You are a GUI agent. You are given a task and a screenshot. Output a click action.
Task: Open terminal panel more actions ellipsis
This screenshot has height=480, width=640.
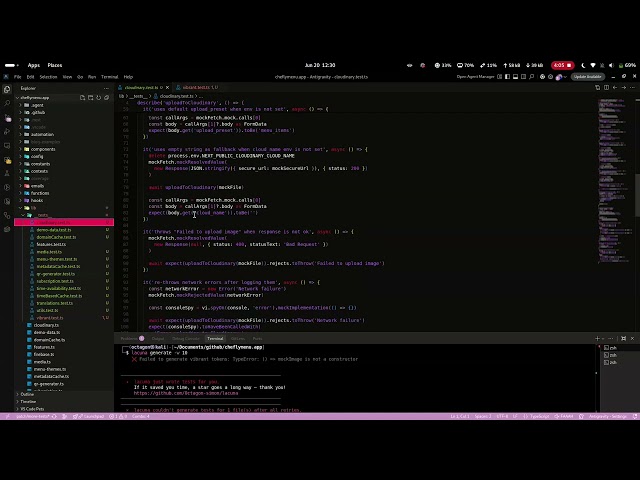click(610, 338)
